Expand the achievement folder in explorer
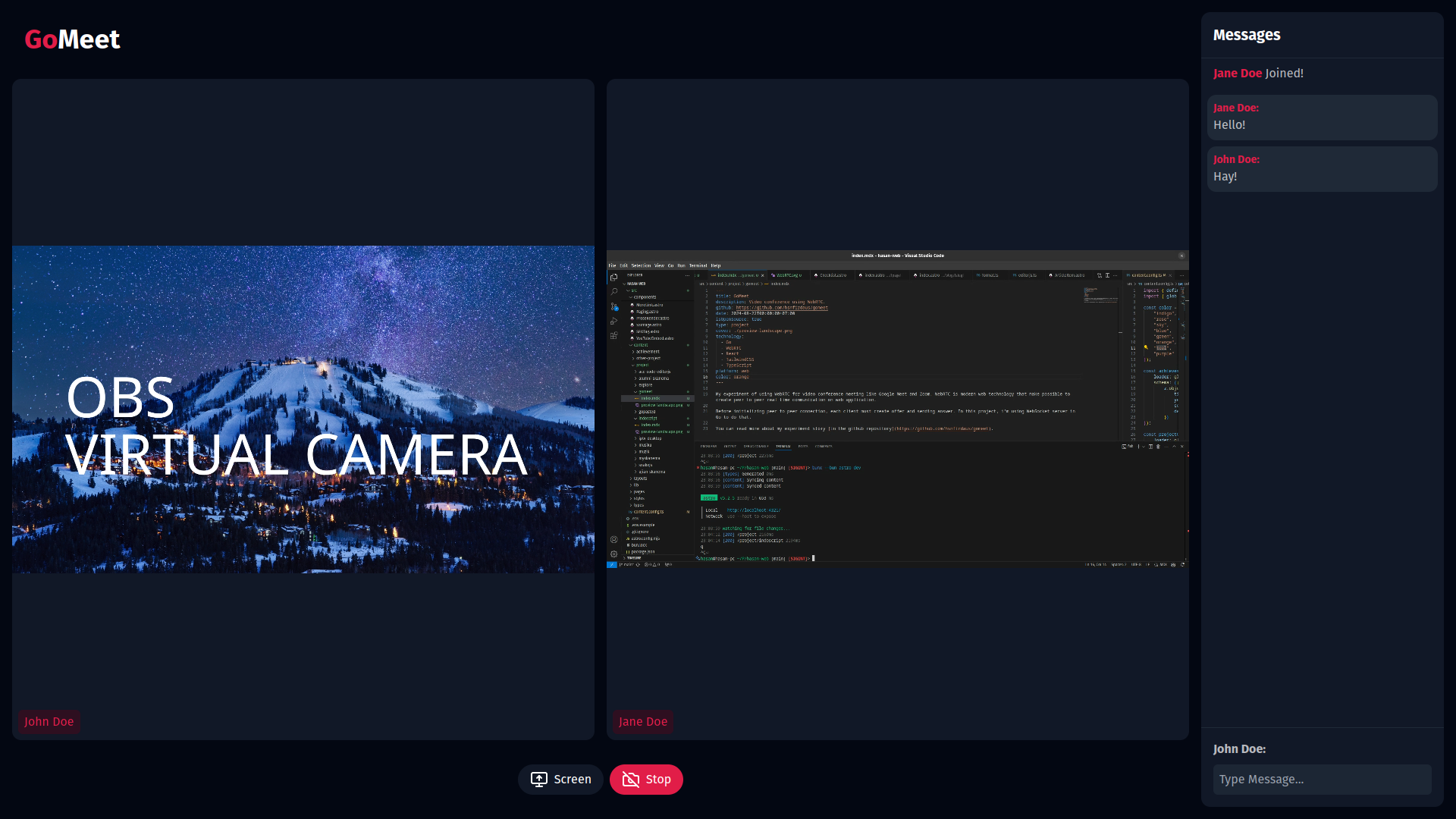Image resolution: width=1456 pixels, height=819 pixels. tap(647, 352)
